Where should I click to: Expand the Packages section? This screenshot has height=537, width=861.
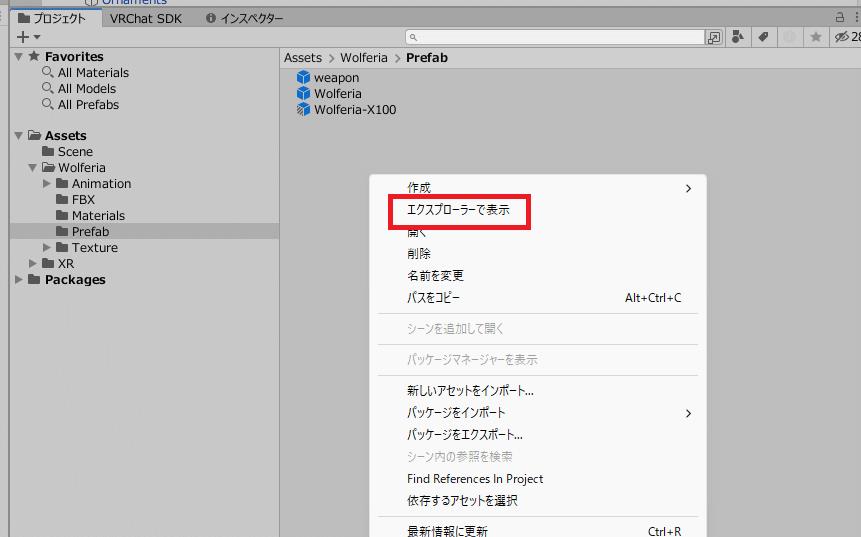pyautogui.click(x=19, y=279)
